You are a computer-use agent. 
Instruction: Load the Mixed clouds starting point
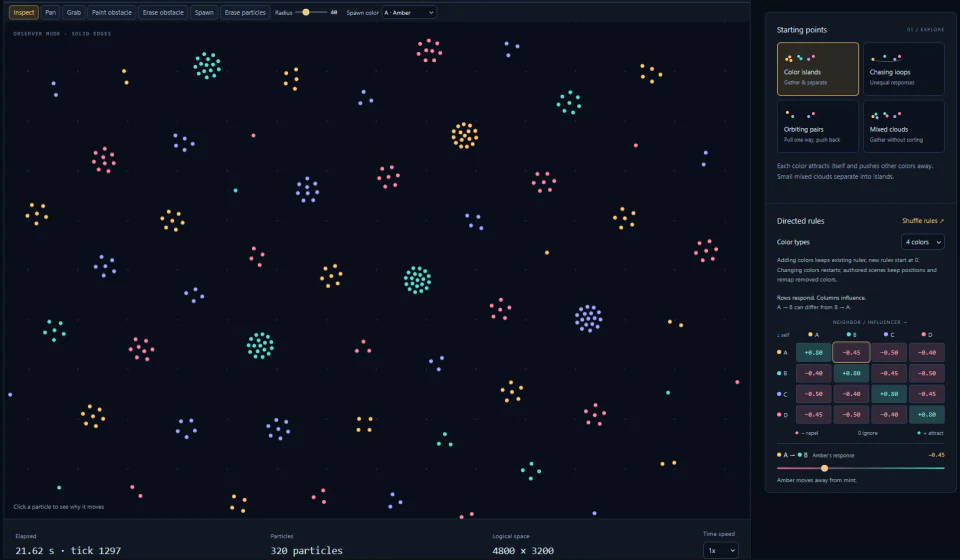tap(904, 126)
